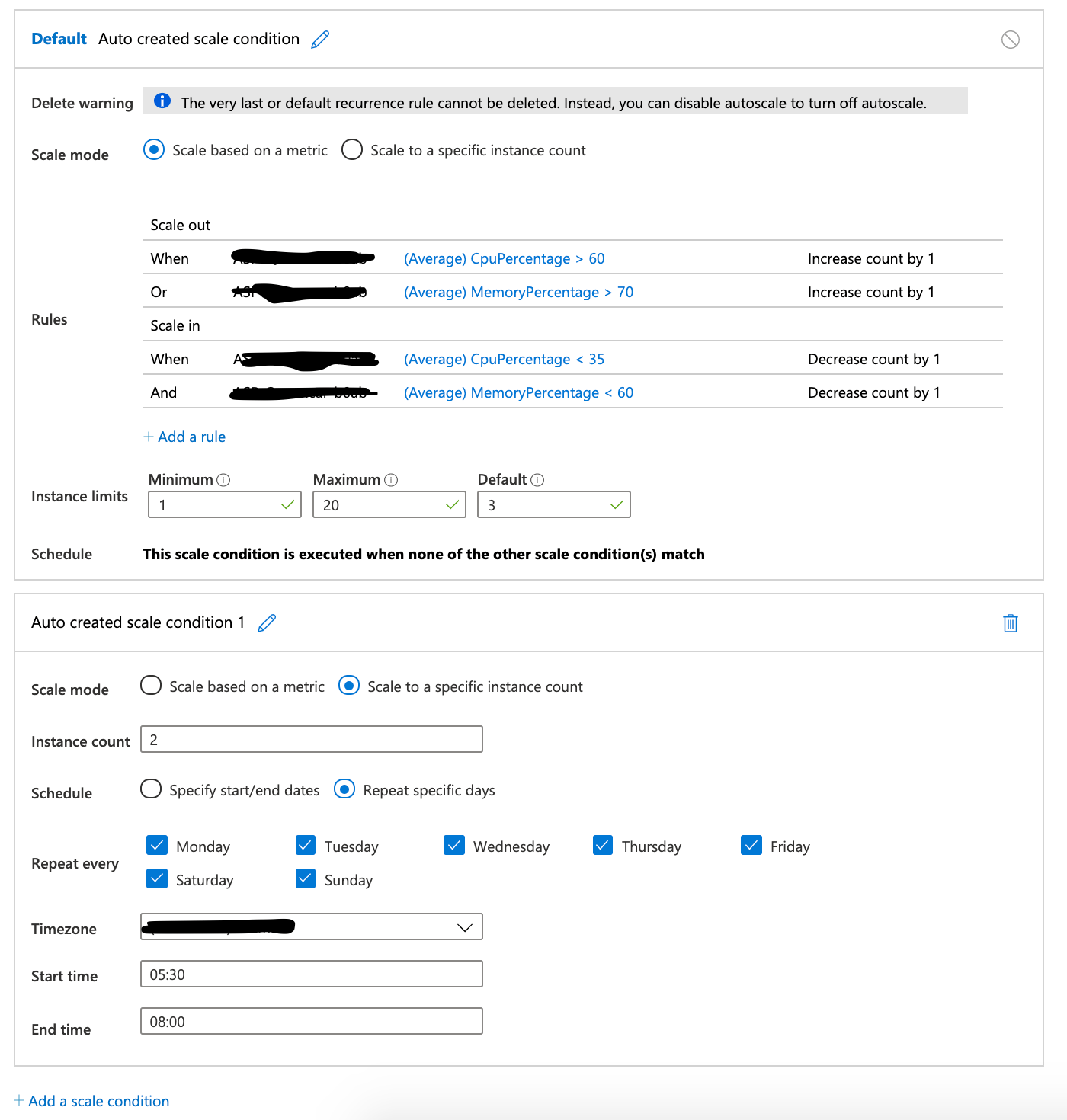This screenshot has height=1120, width=1067.
Task: Uncheck the Wednesday checkbox
Action: click(x=454, y=845)
